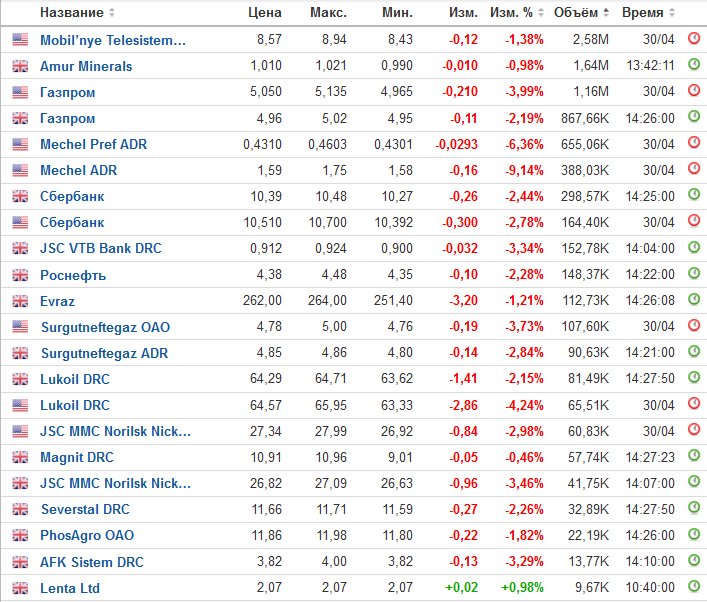The height and width of the screenshot is (602, 707).
Task: Open the Surgutneftegaz ADR link
Action: [x=105, y=354]
